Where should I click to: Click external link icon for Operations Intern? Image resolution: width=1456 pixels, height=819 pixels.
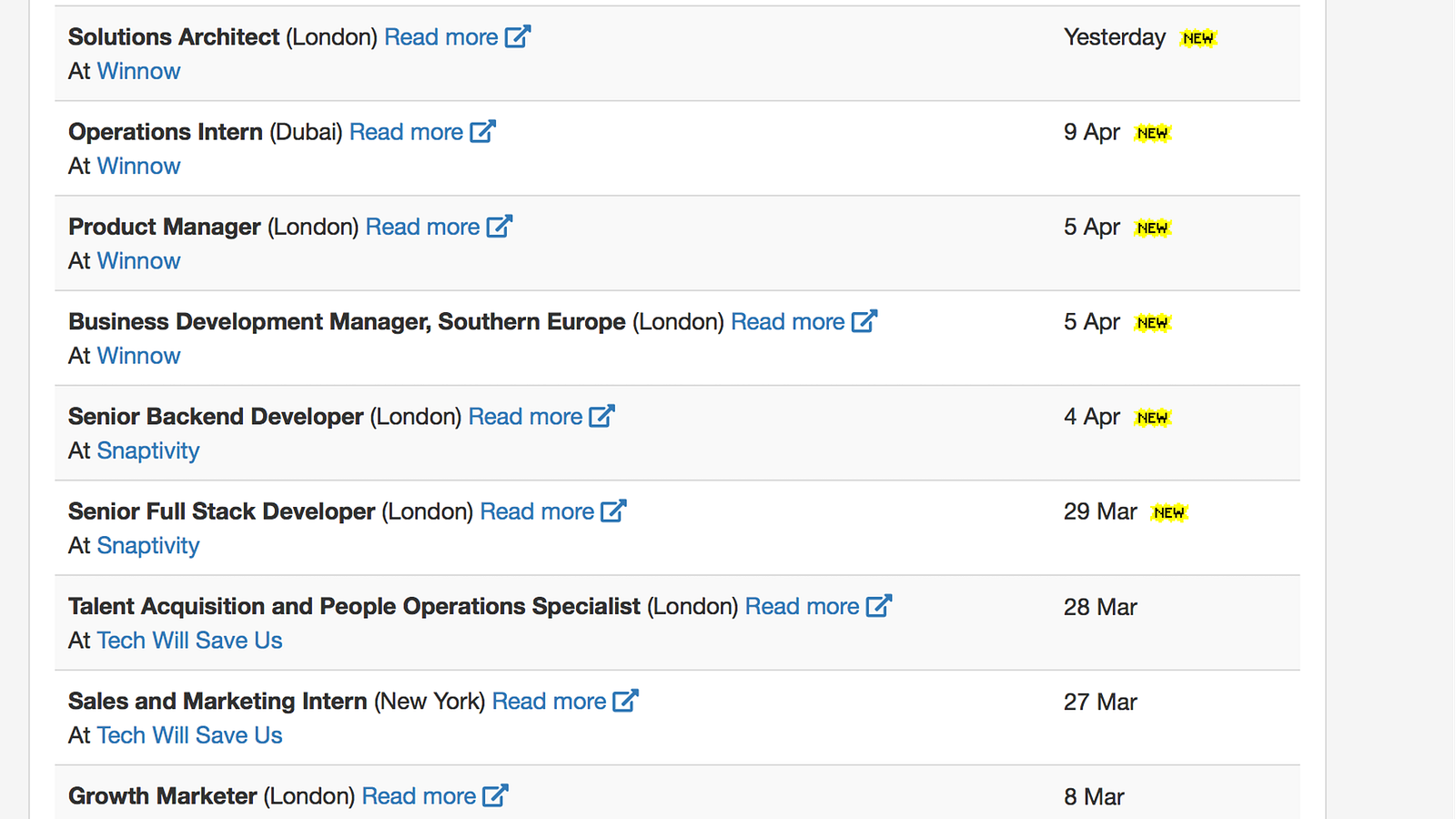(482, 131)
